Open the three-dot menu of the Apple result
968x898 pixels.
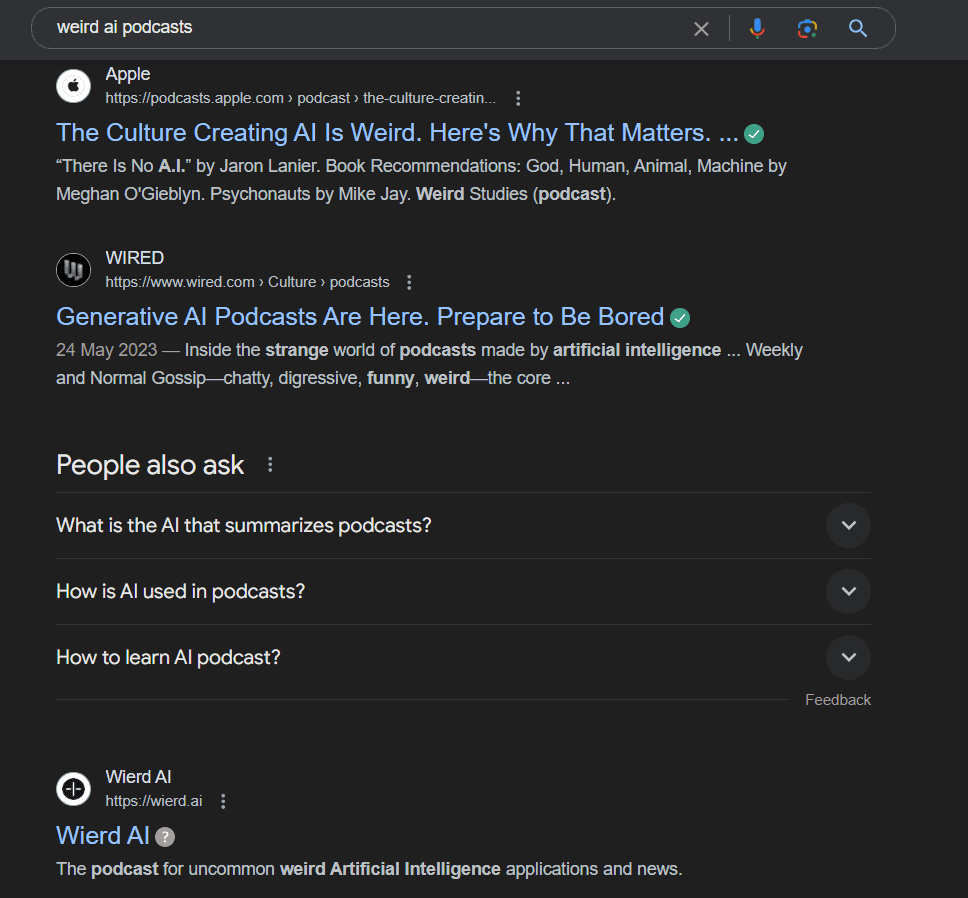coord(518,98)
